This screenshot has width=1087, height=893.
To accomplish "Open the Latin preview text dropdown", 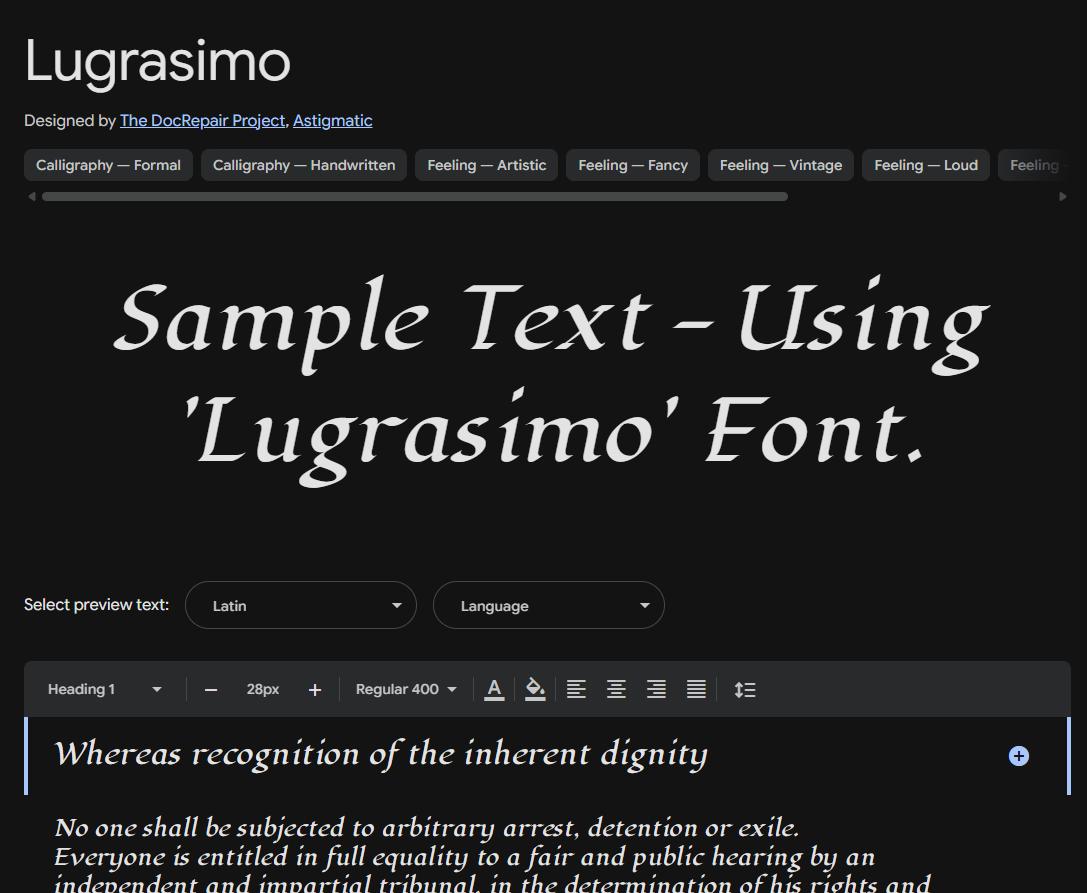I will click(301, 605).
